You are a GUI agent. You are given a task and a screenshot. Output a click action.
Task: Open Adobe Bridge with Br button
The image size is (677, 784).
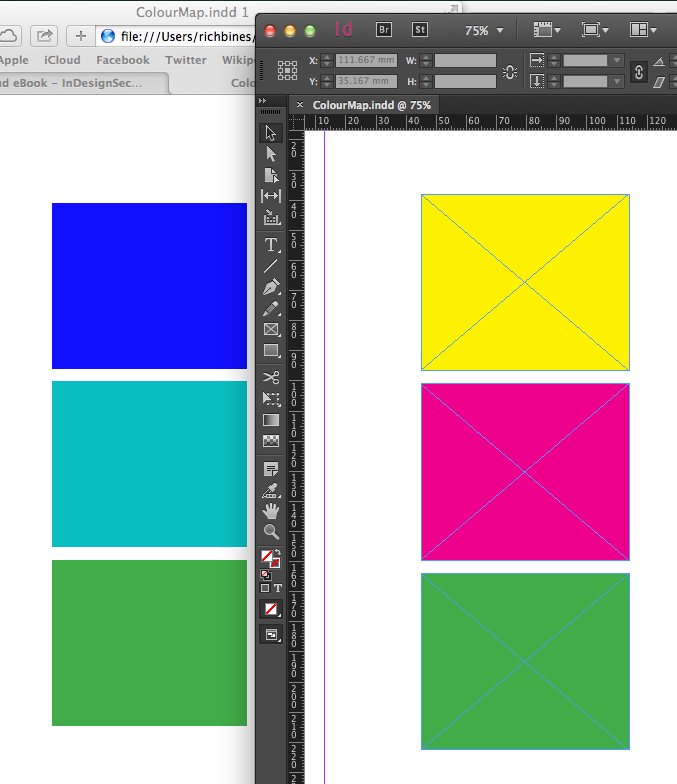384,30
